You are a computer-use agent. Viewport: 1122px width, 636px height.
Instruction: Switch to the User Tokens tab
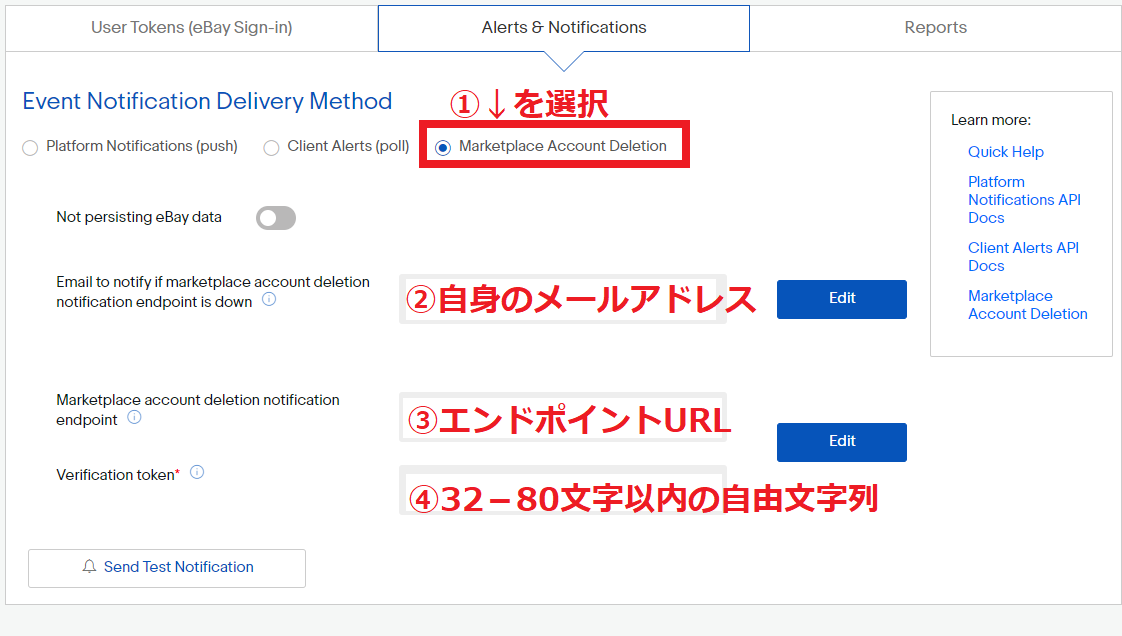click(x=190, y=27)
